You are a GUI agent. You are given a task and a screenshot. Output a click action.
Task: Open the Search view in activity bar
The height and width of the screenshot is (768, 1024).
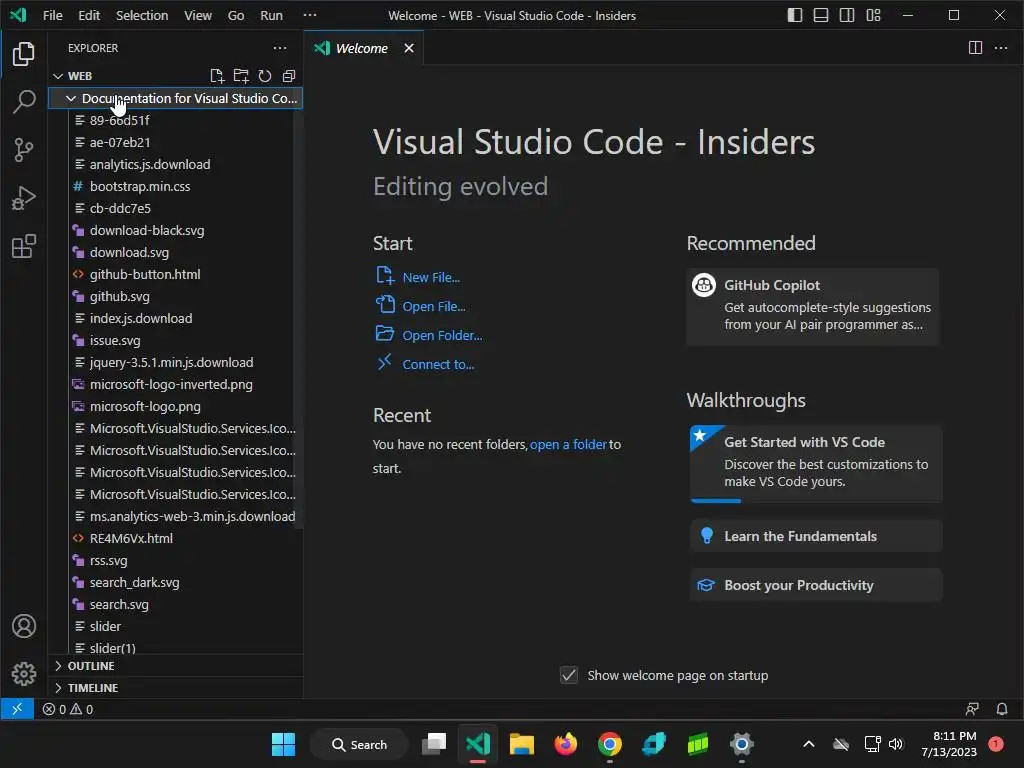[24, 102]
